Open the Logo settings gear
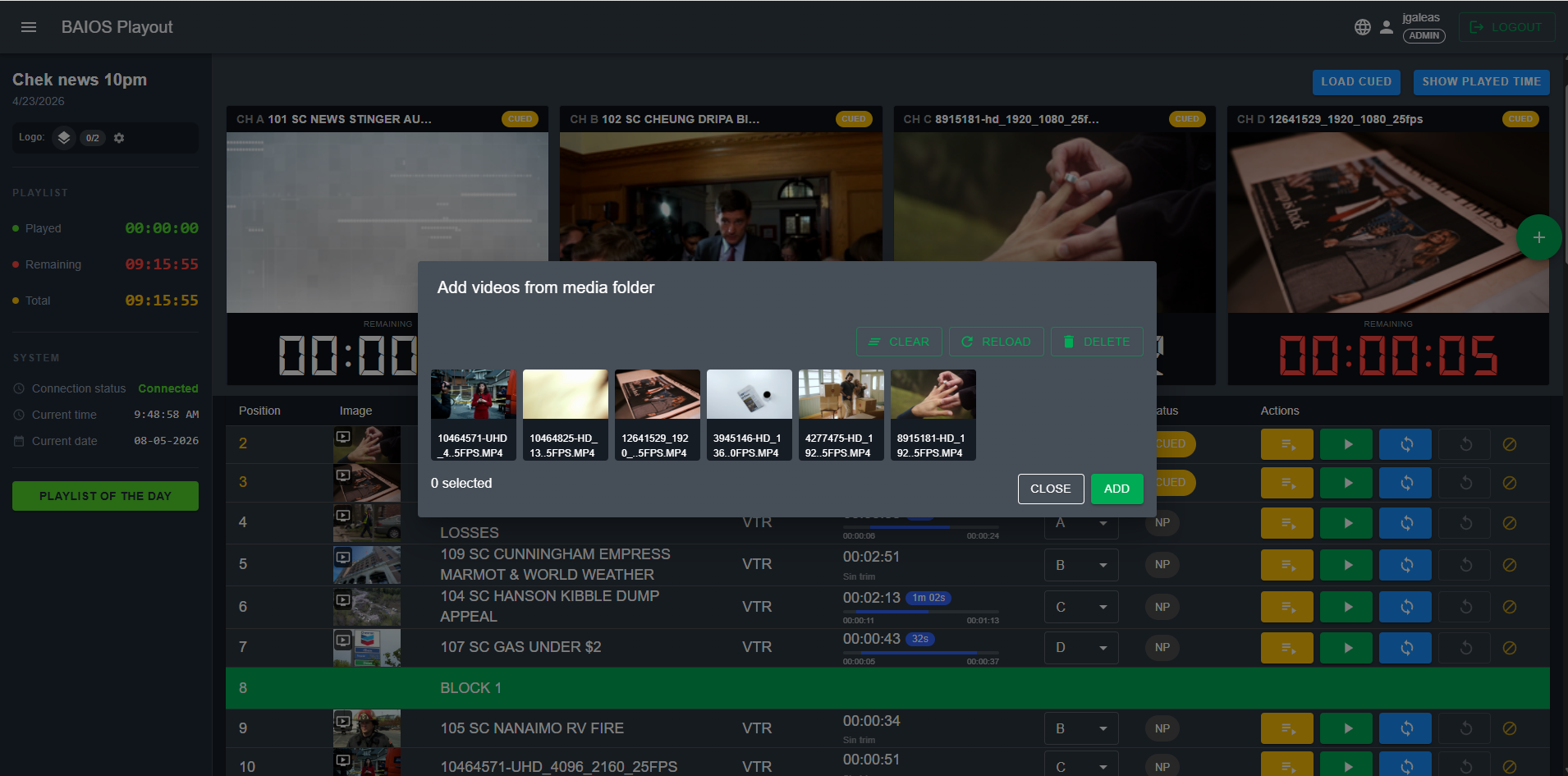The image size is (1568, 776). tap(119, 138)
